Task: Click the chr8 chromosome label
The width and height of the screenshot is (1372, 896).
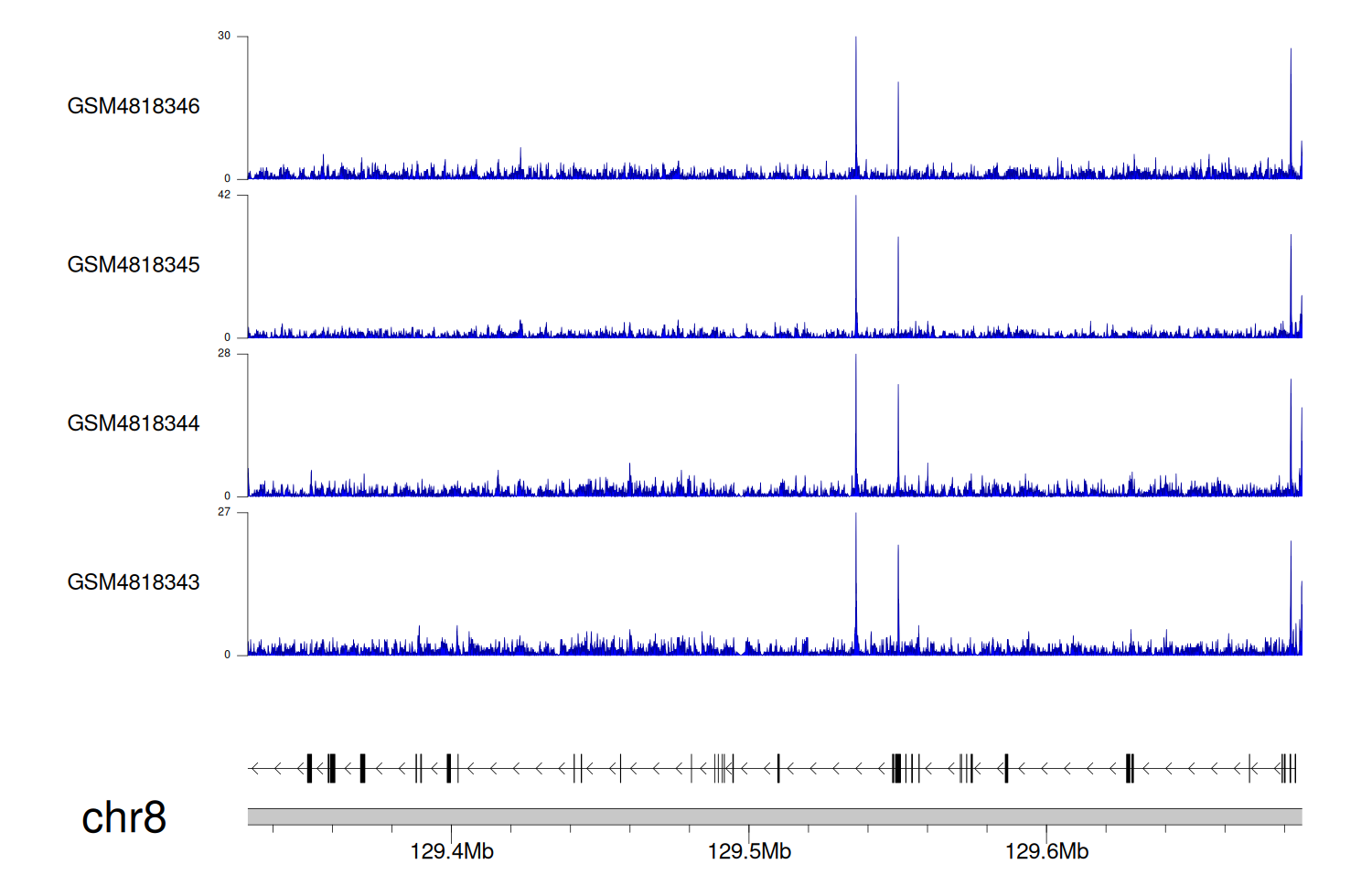Action: click(123, 817)
